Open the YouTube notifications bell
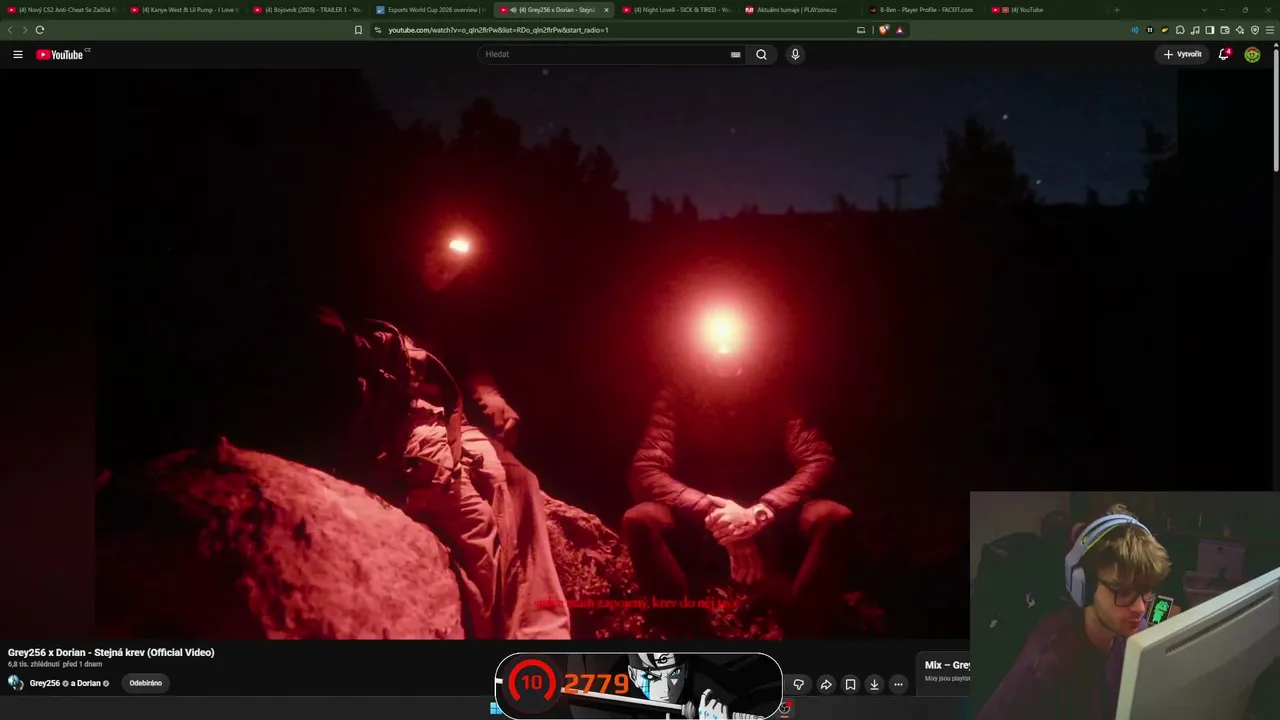 (x=1224, y=54)
